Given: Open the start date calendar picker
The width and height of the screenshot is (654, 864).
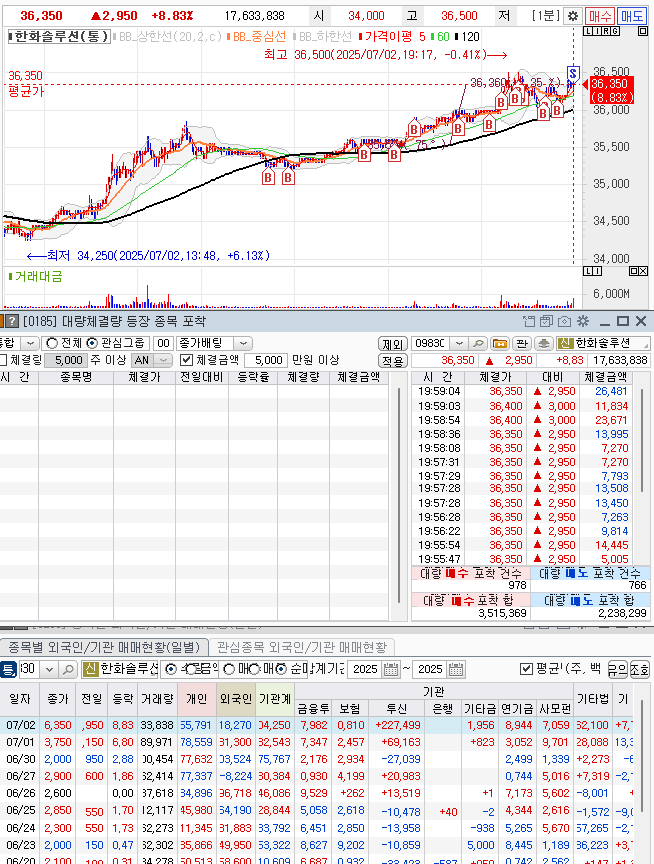Looking at the screenshot, I should click(x=391, y=669).
